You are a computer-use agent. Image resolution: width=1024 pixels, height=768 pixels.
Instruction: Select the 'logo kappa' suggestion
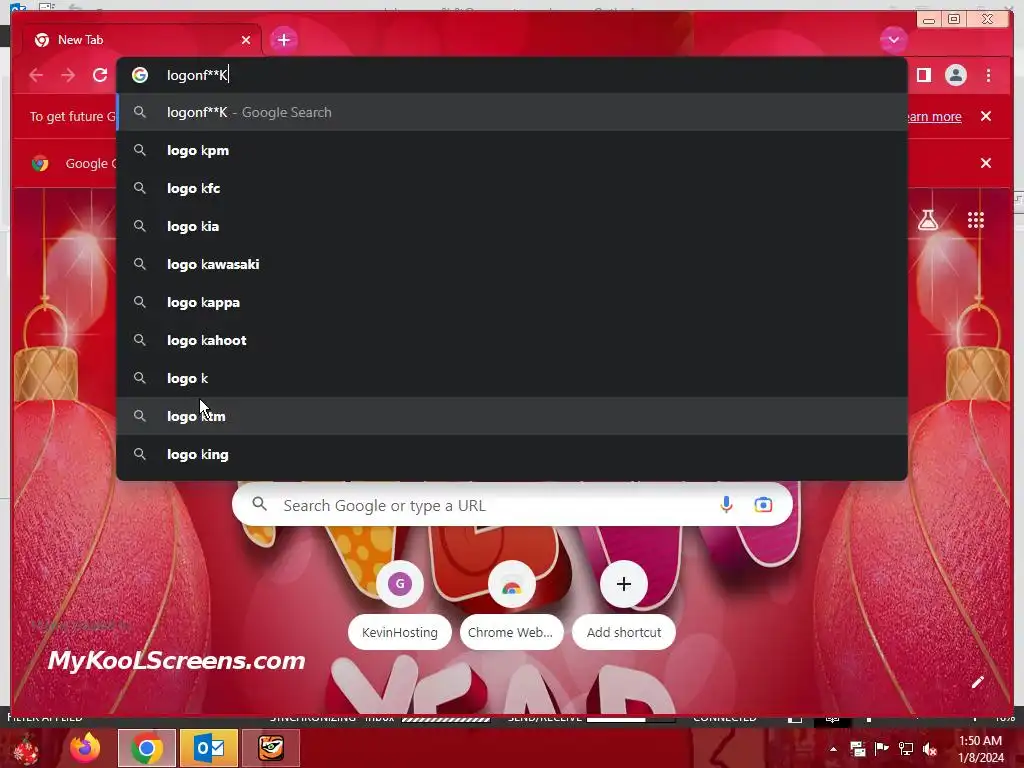(x=512, y=302)
